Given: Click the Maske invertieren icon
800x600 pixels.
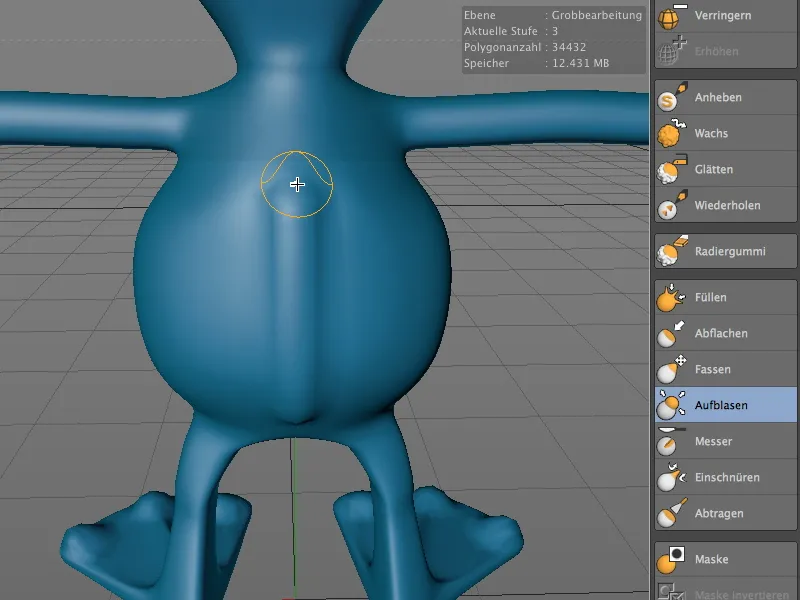Looking at the screenshot, I should (x=671, y=592).
